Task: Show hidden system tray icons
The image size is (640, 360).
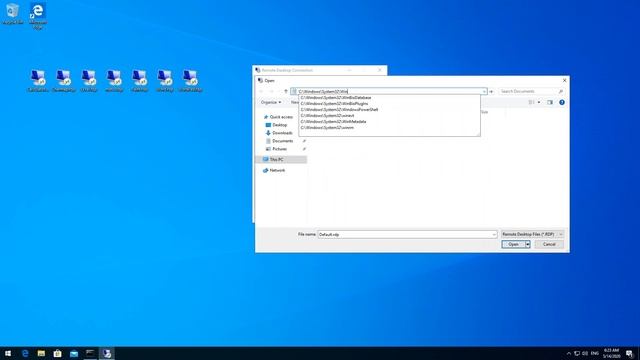Action: click(569, 353)
